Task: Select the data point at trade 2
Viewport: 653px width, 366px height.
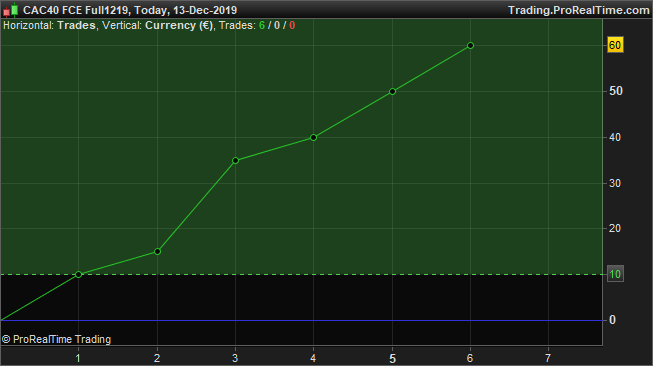Action: [x=157, y=251]
